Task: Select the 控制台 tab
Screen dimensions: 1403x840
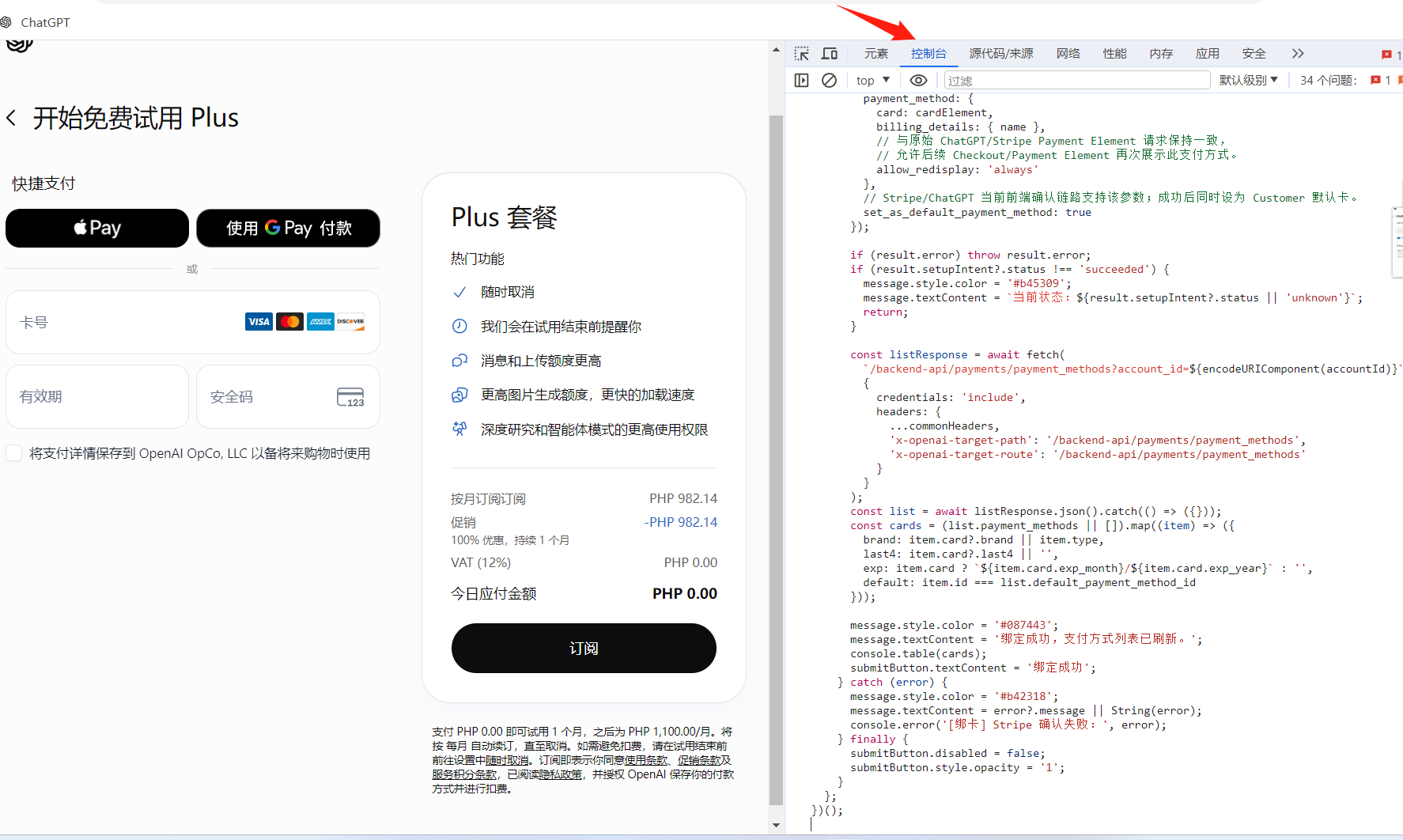Action: click(x=928, y=54)
